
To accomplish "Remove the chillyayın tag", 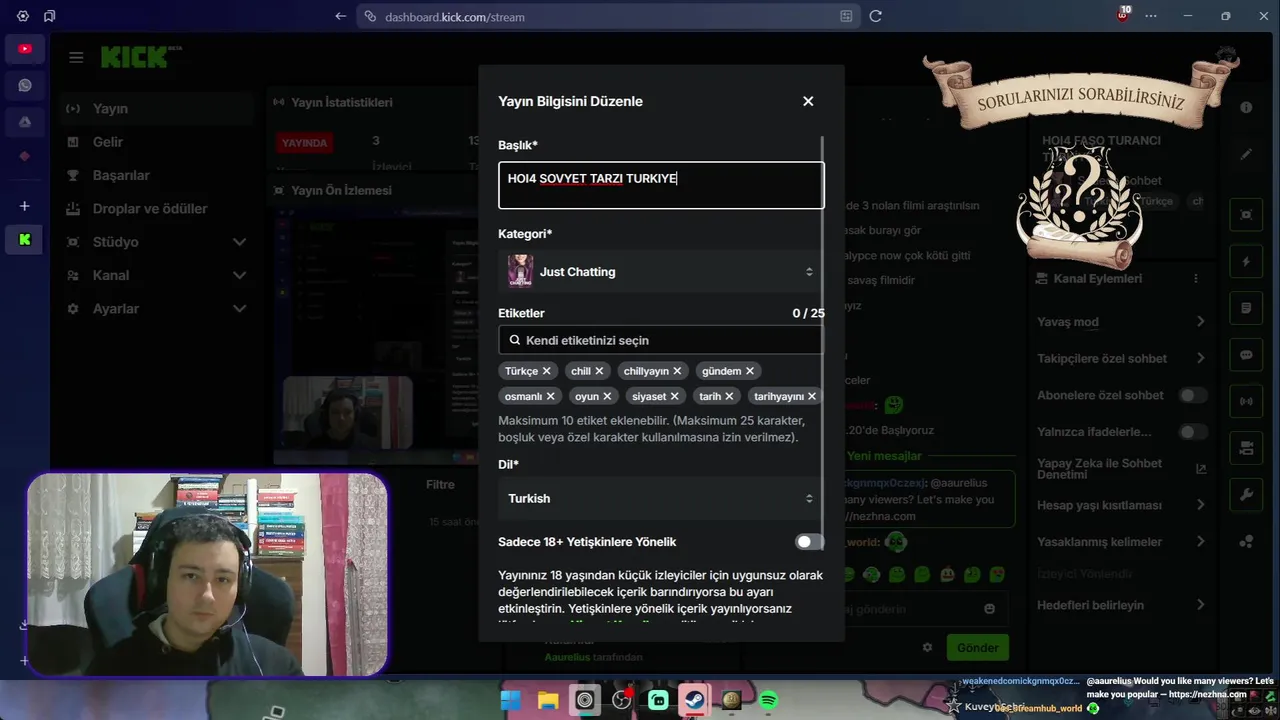I will pos(677,371).
